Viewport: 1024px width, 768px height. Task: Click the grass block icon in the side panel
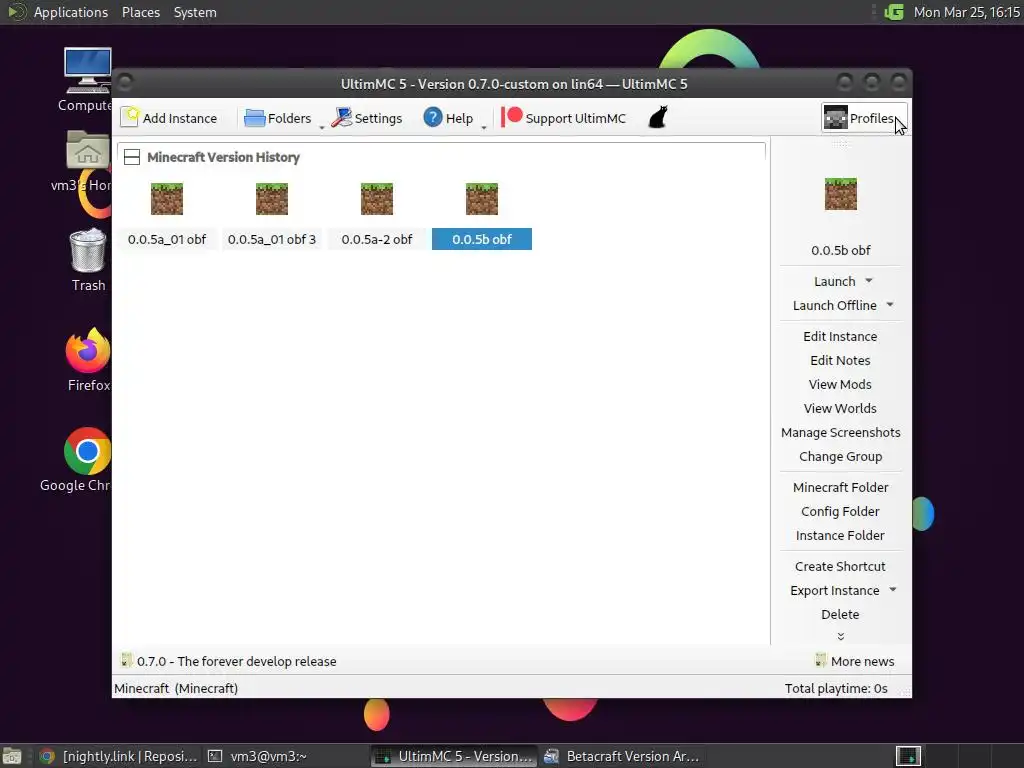point(840,194)
